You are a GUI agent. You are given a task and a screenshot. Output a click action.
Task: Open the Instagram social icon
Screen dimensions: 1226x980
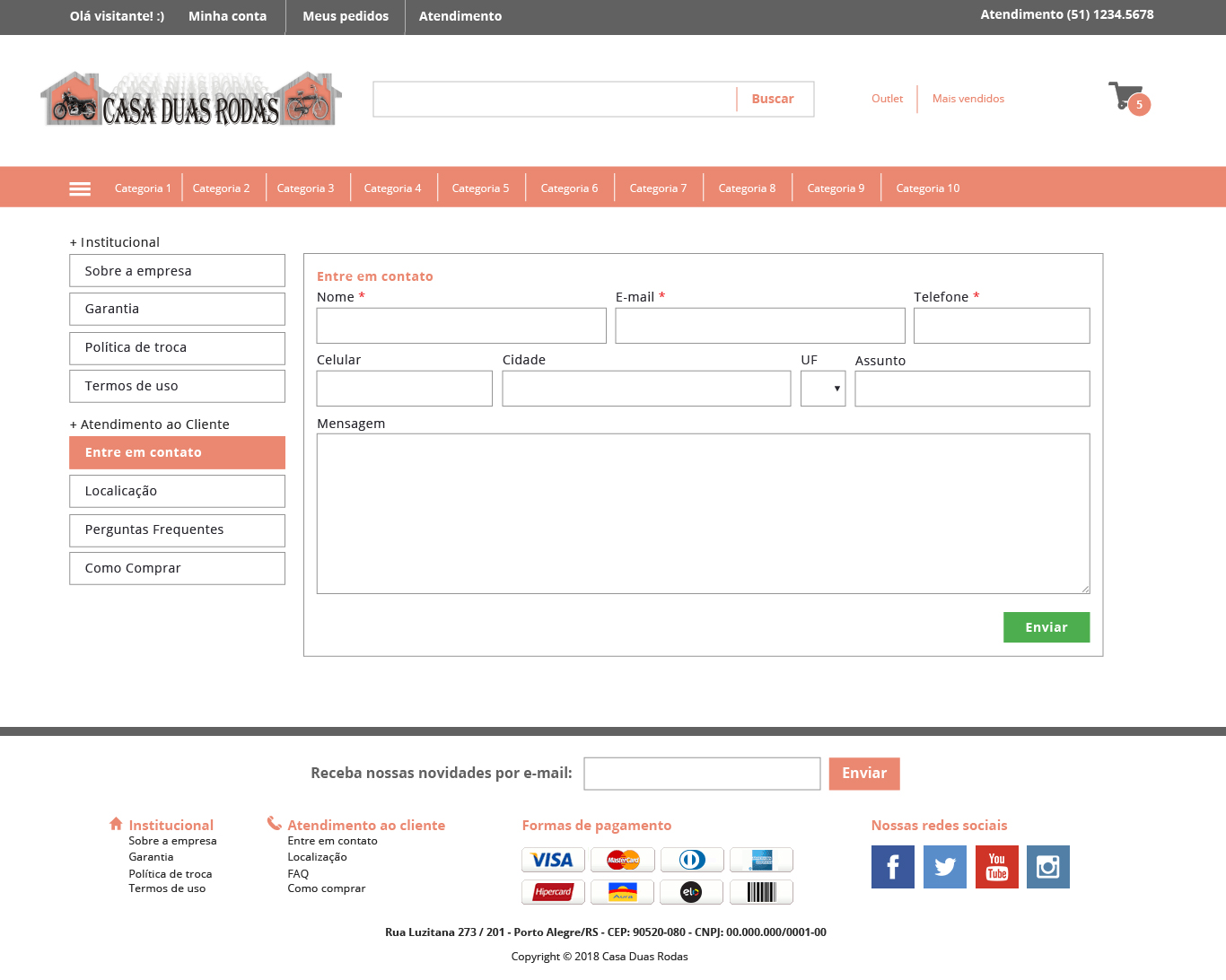1047,867
